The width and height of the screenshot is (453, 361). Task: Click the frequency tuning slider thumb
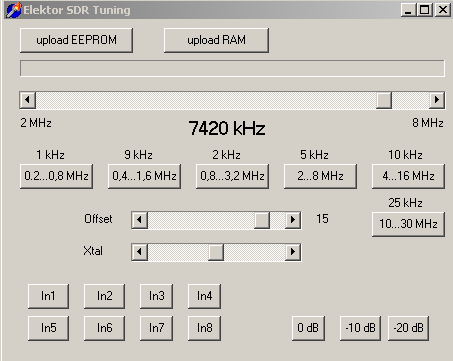(x=384, y=100)
